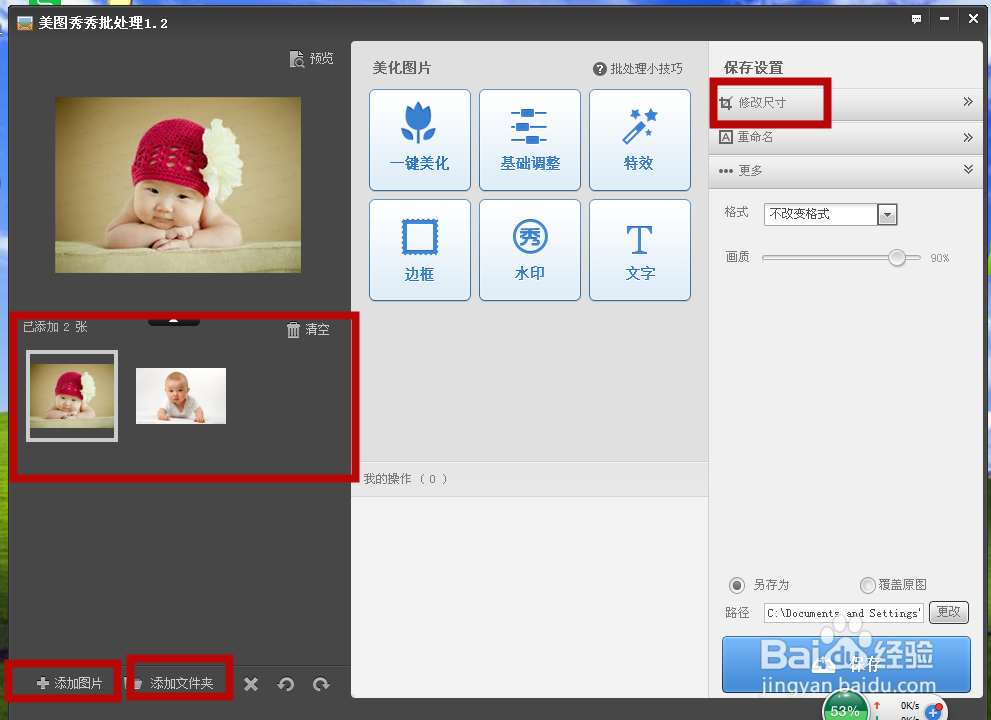The height and width of the screenshot is (720, 991).
Task: Open the 不改变格式 format dropdown
Action: tap(886, 214)
